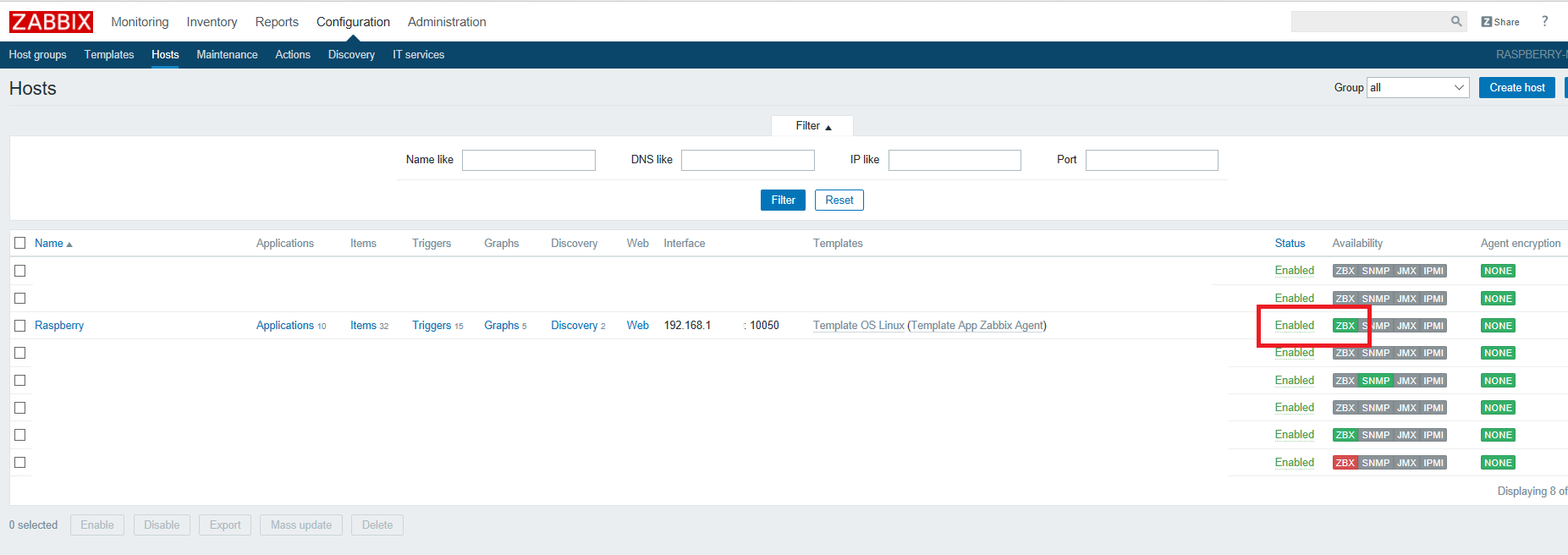Click the Reset filter button
This screenshot has height=555, width=1568.
click(x=839, y=201)
